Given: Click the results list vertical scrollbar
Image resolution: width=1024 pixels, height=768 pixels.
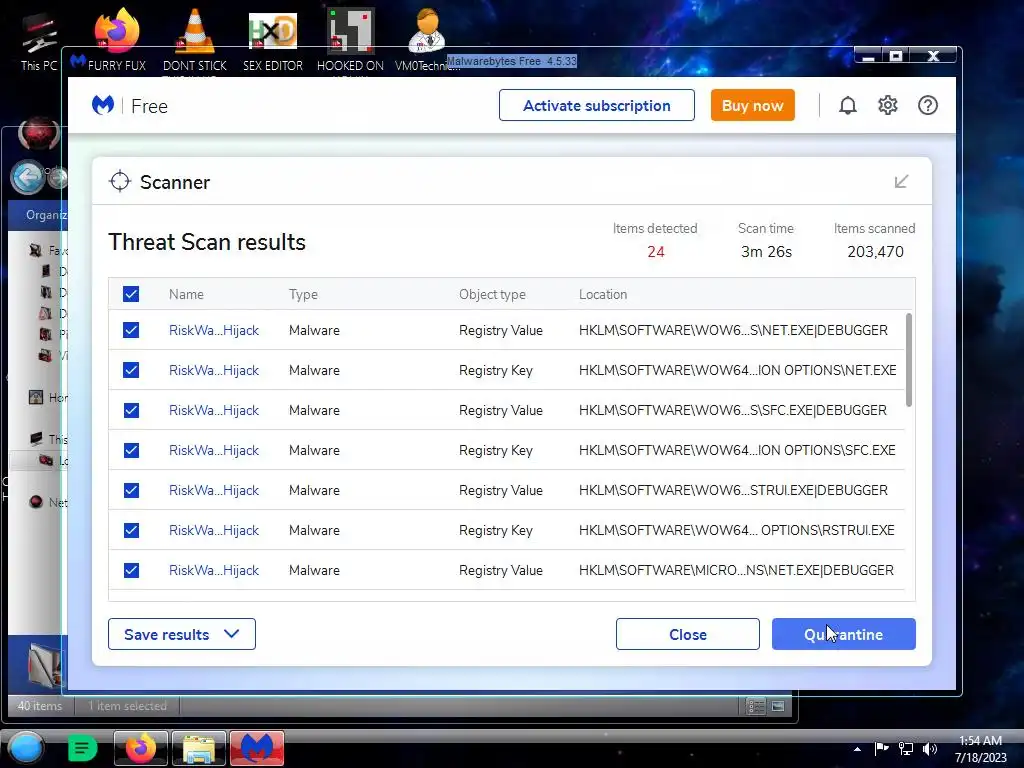Looking at the screenshot, I should tap(908, 360).
